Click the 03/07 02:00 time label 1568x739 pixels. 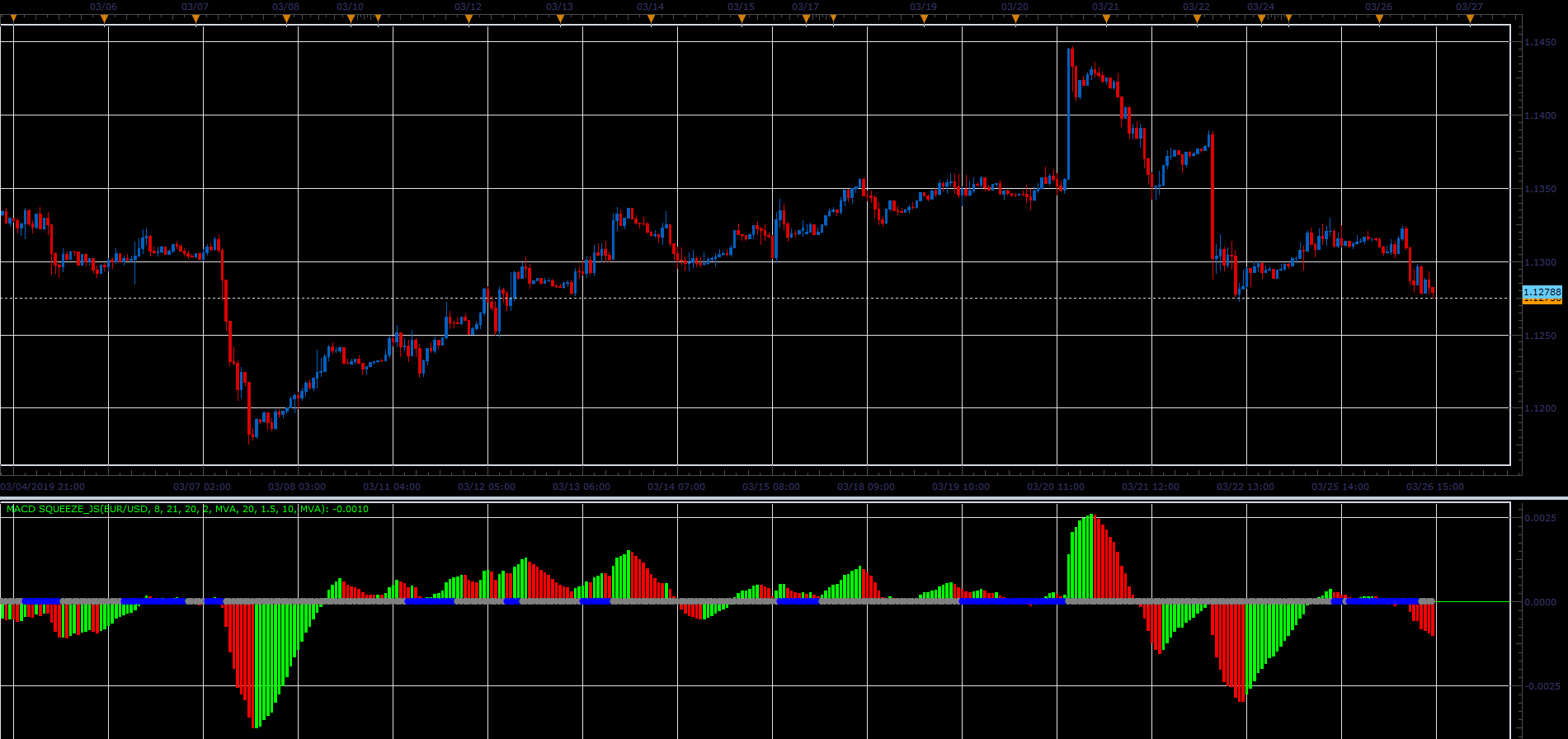tap(202, 487)
